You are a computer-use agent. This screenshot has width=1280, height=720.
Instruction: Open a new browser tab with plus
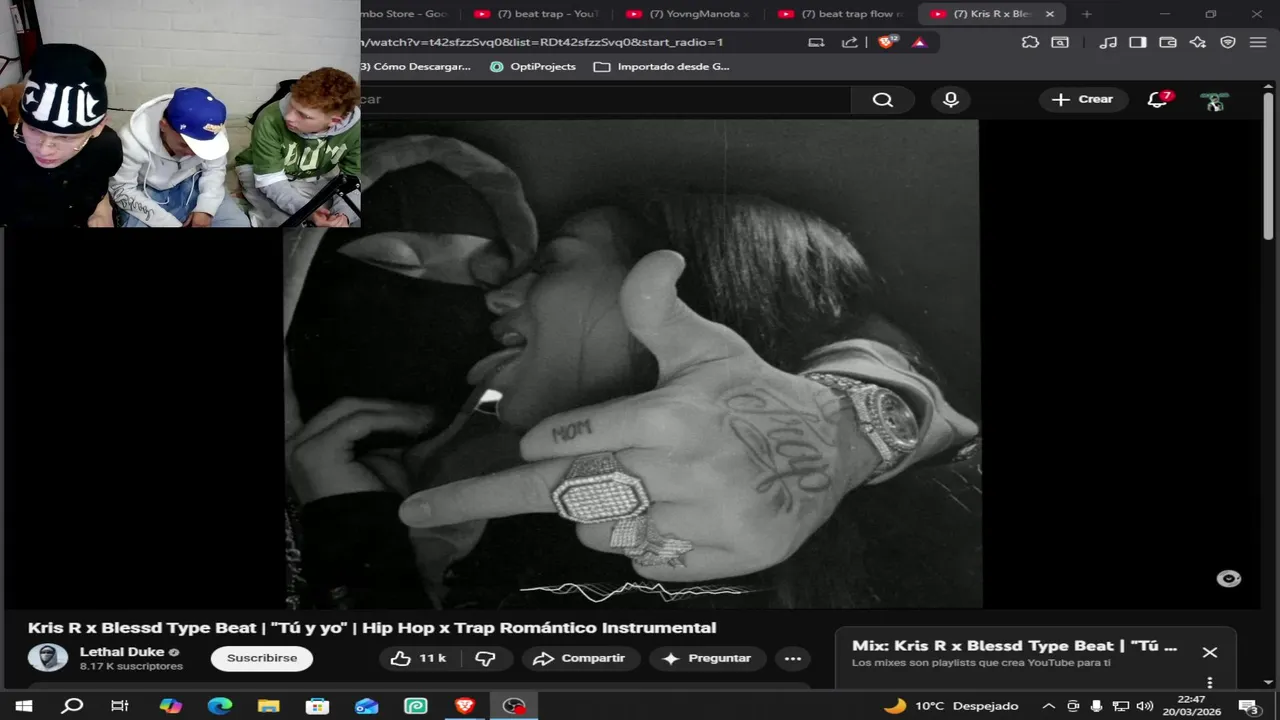pyautogui.click(x=1086, y=14)
